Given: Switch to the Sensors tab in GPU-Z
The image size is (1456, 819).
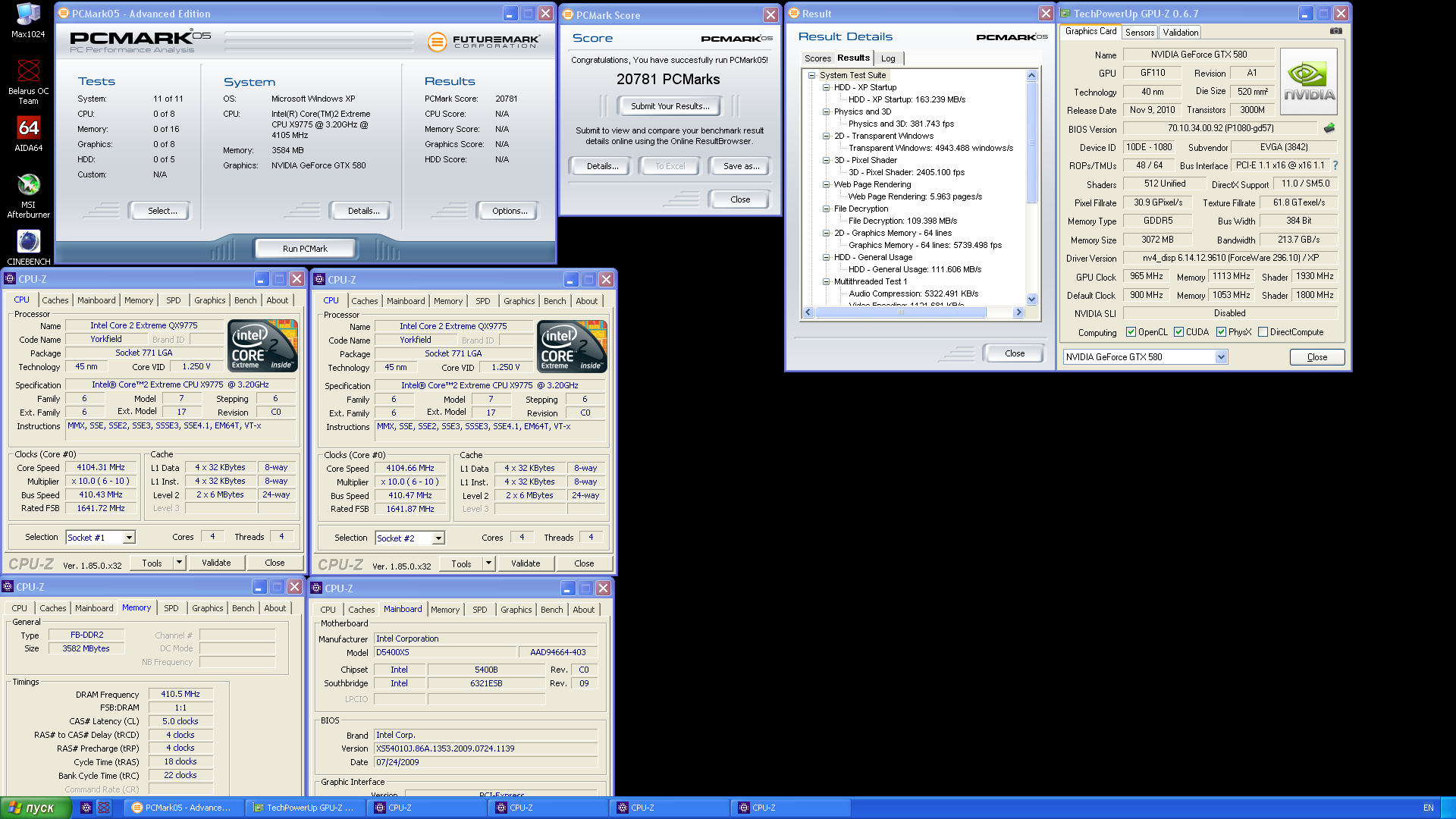Looking at the screenshot, I should coord(1140,33).
